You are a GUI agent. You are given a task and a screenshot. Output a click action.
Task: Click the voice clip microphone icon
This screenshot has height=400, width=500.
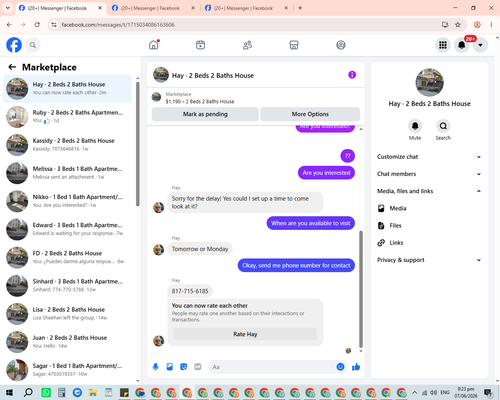(x=155, y=367)
